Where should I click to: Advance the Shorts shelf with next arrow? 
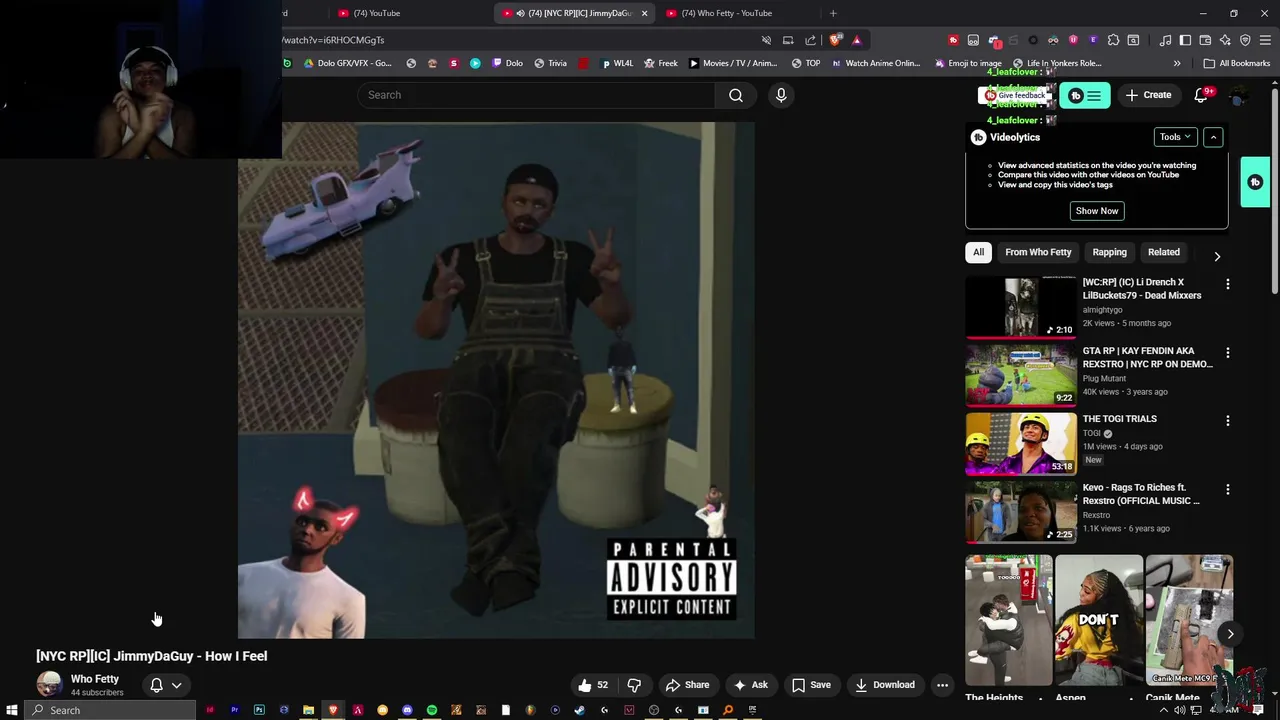[1230, 634]
